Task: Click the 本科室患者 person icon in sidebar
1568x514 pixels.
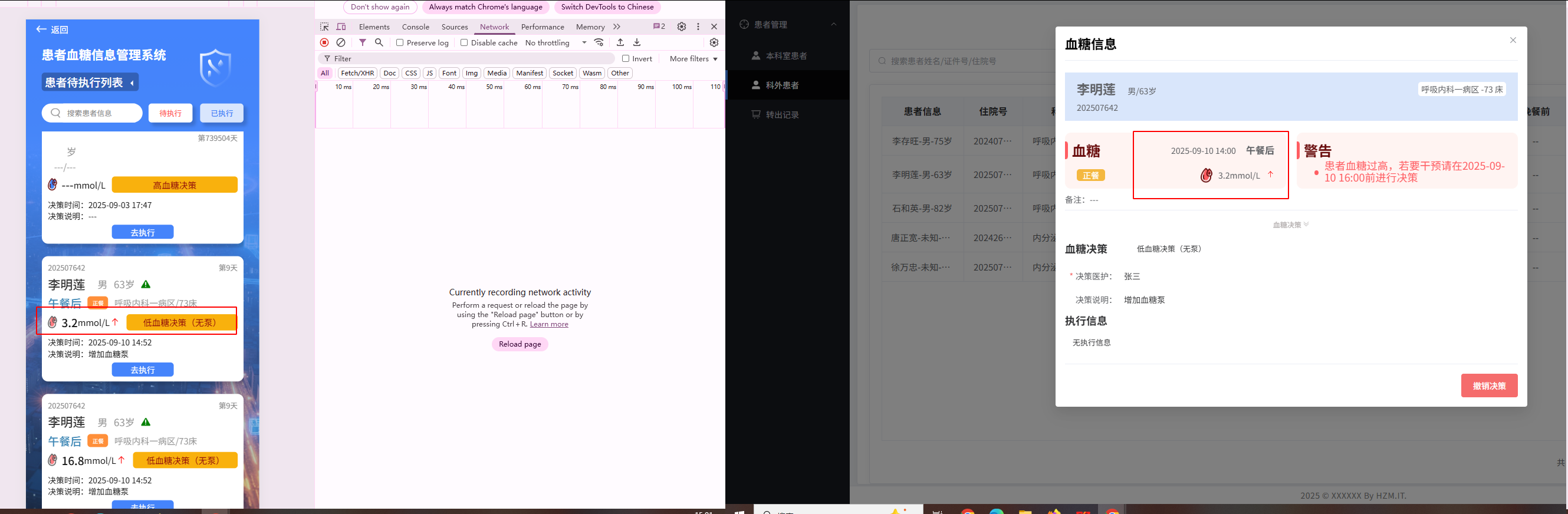Action: tap(756, 55)
